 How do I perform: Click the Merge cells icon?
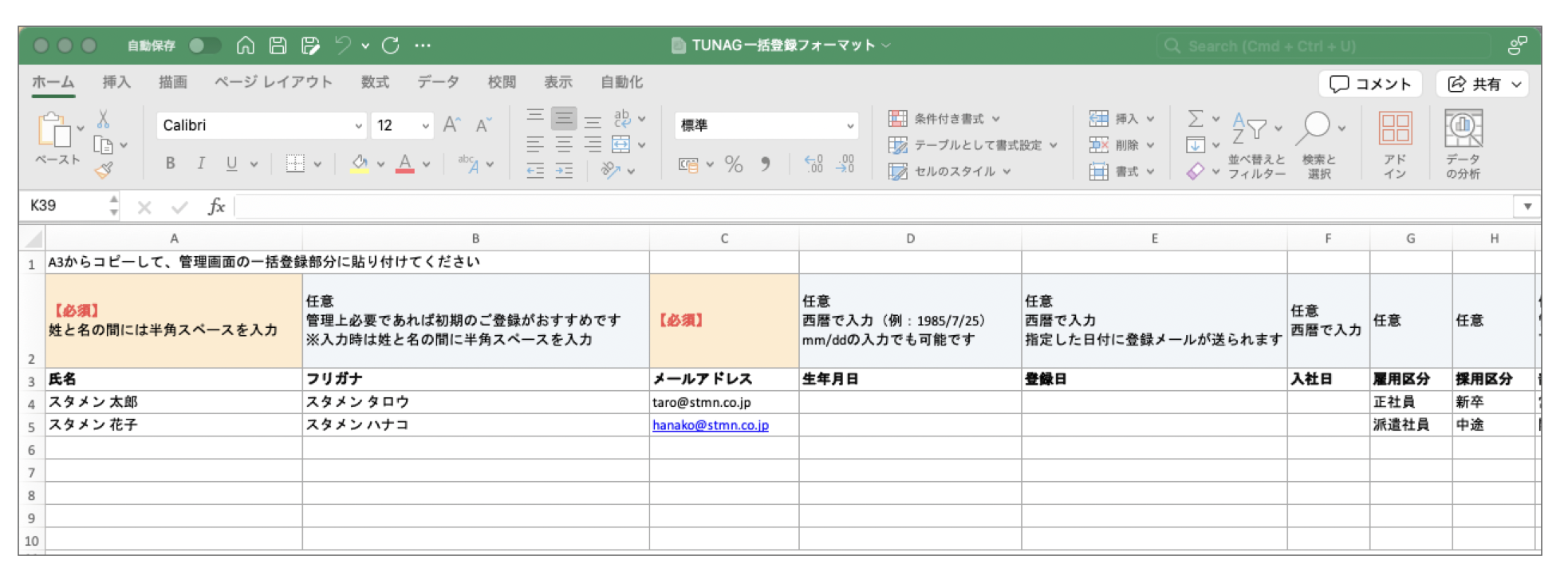click(621, 144)
